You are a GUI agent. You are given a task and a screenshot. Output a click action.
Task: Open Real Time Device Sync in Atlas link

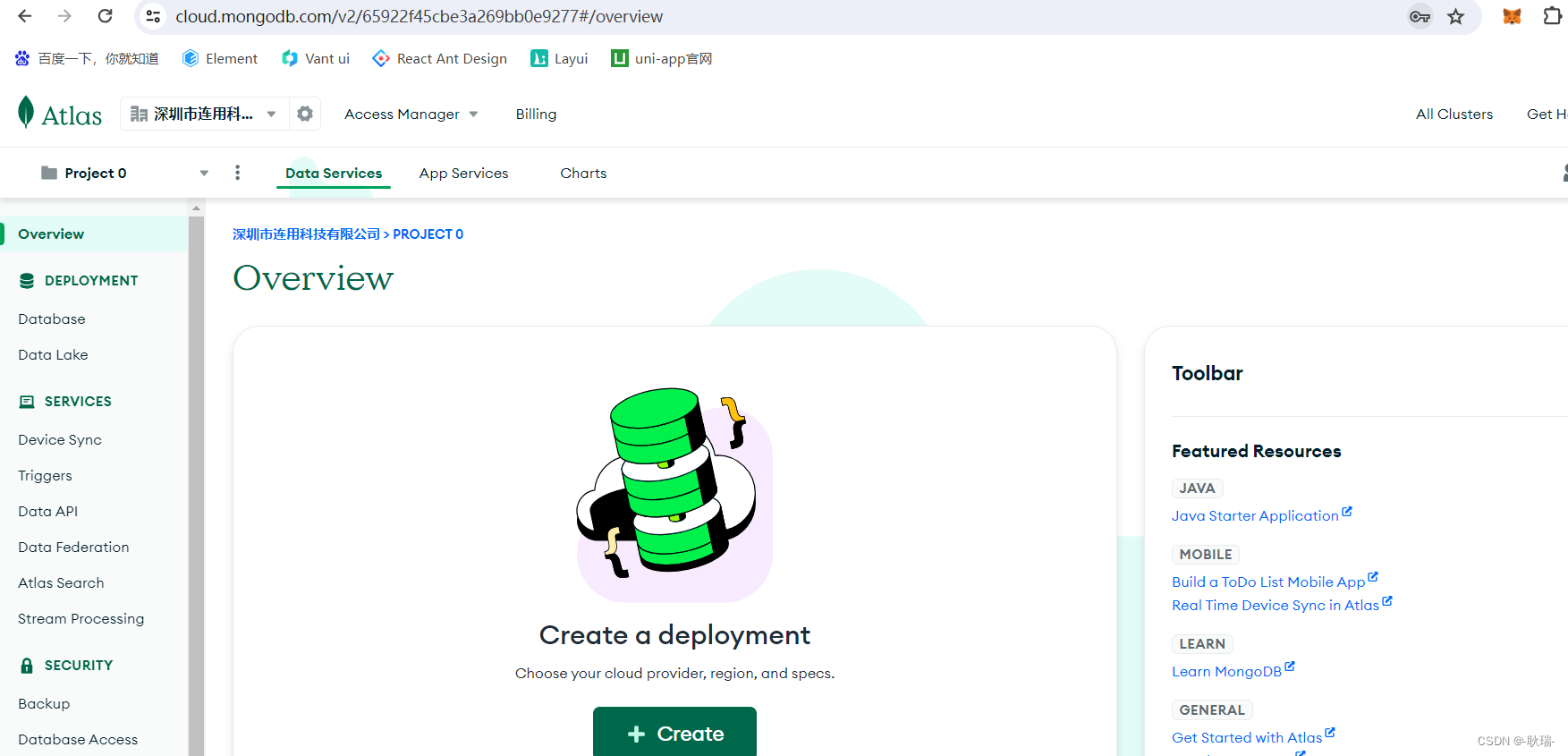1282,605
